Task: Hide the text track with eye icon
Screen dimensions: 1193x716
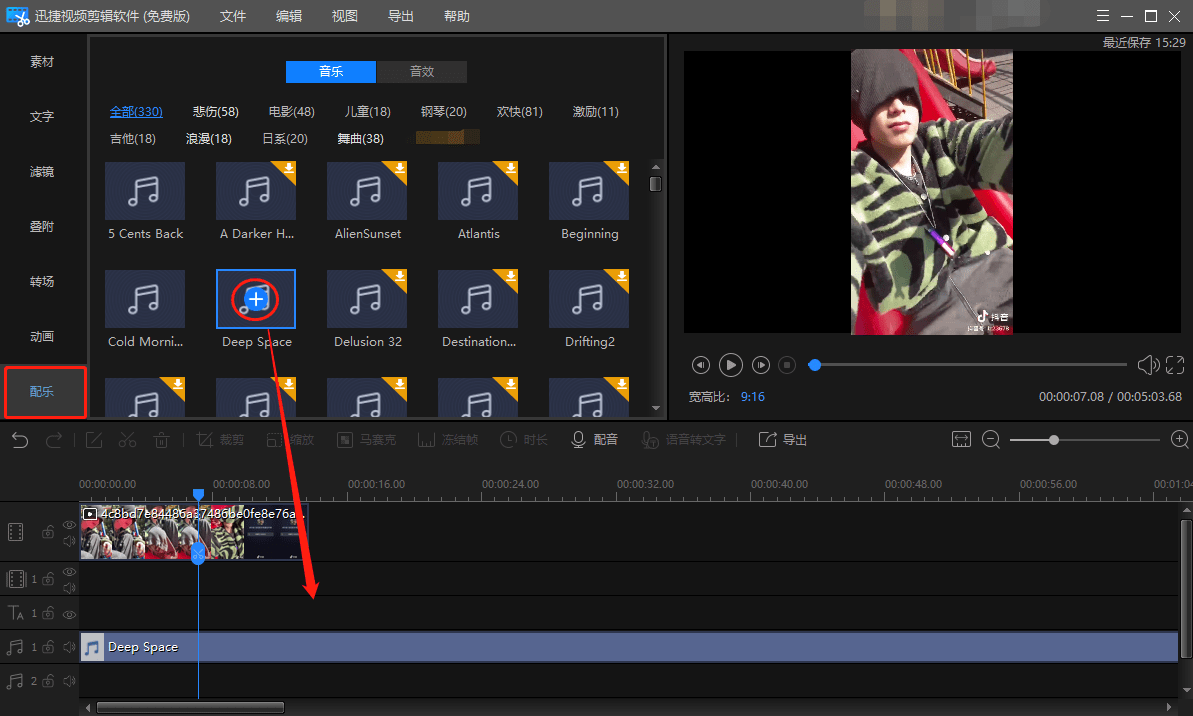Action: pos(69,614)
